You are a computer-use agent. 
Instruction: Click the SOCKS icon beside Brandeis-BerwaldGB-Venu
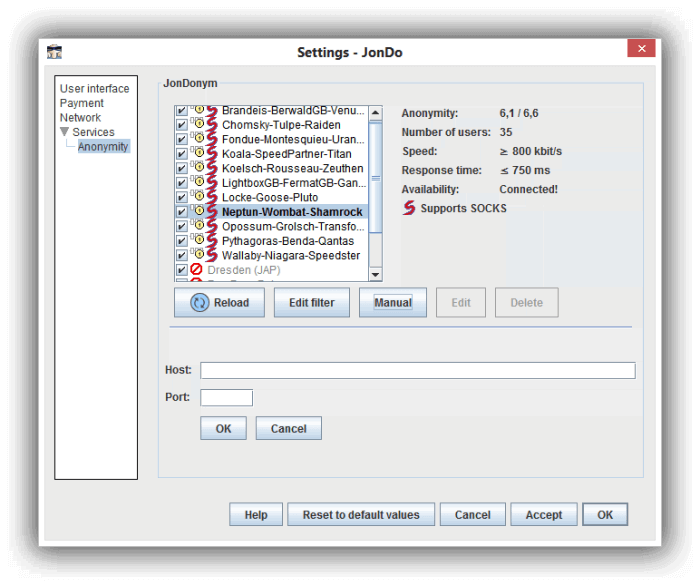(212, 111)
